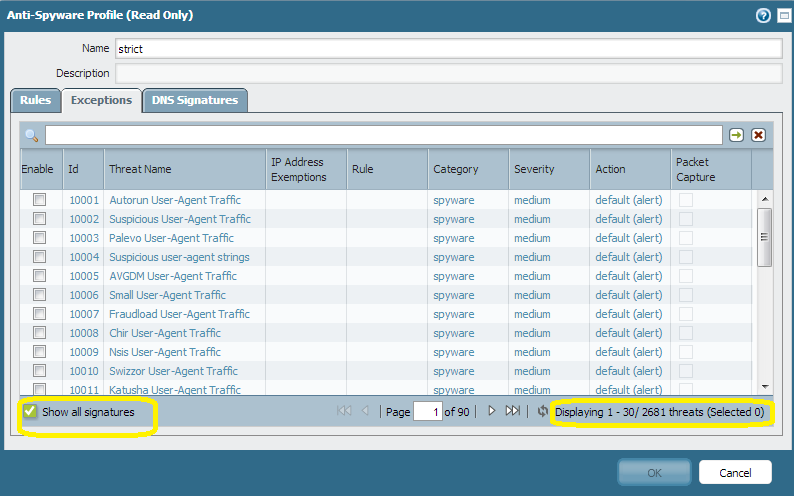Select the Exceptions tab
This screenshot has height=496, width=794.
[x=101, y=100]
